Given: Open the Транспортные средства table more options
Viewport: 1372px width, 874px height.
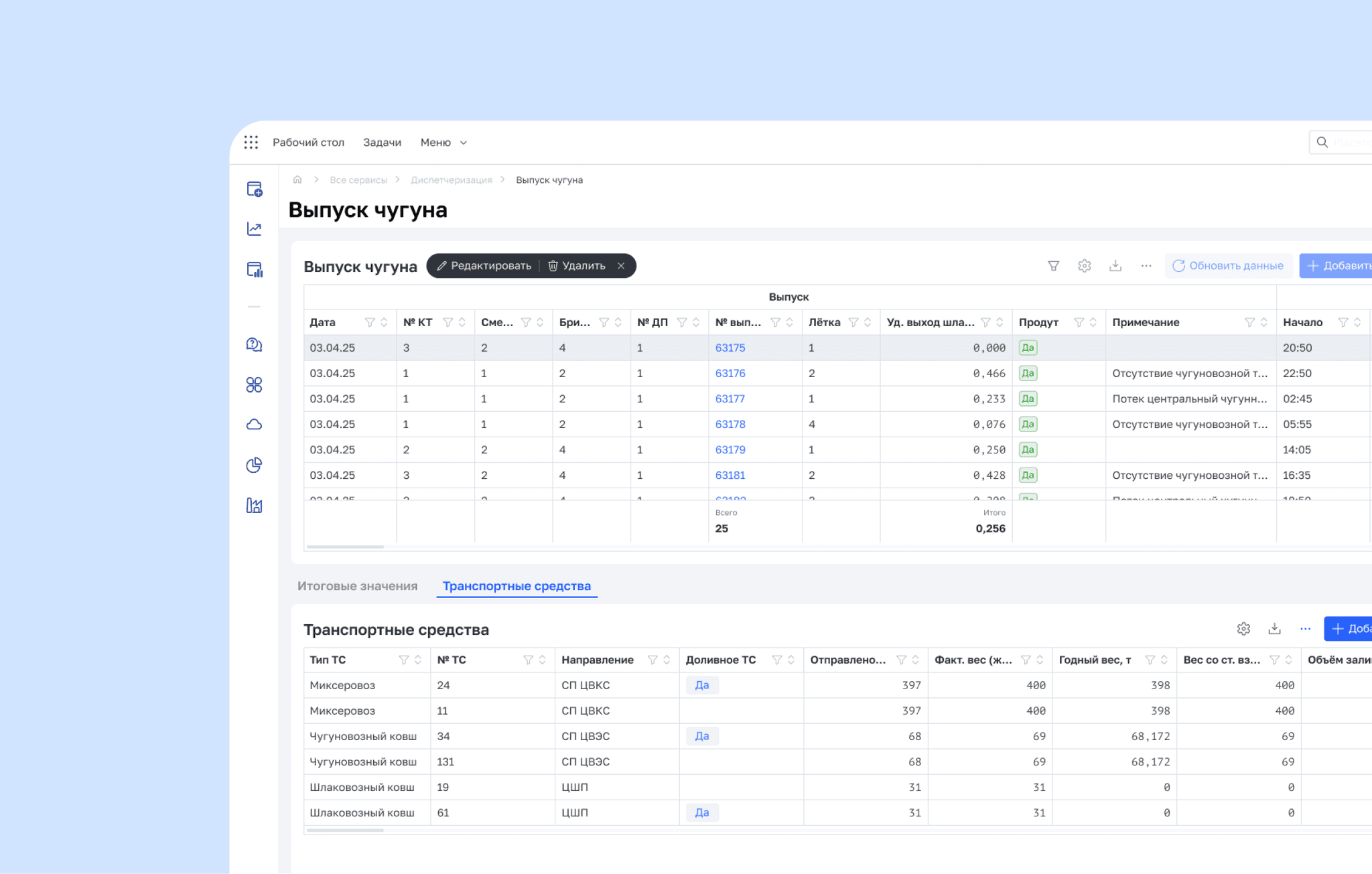Looking at the screenshot, I should click(1305, 629).
